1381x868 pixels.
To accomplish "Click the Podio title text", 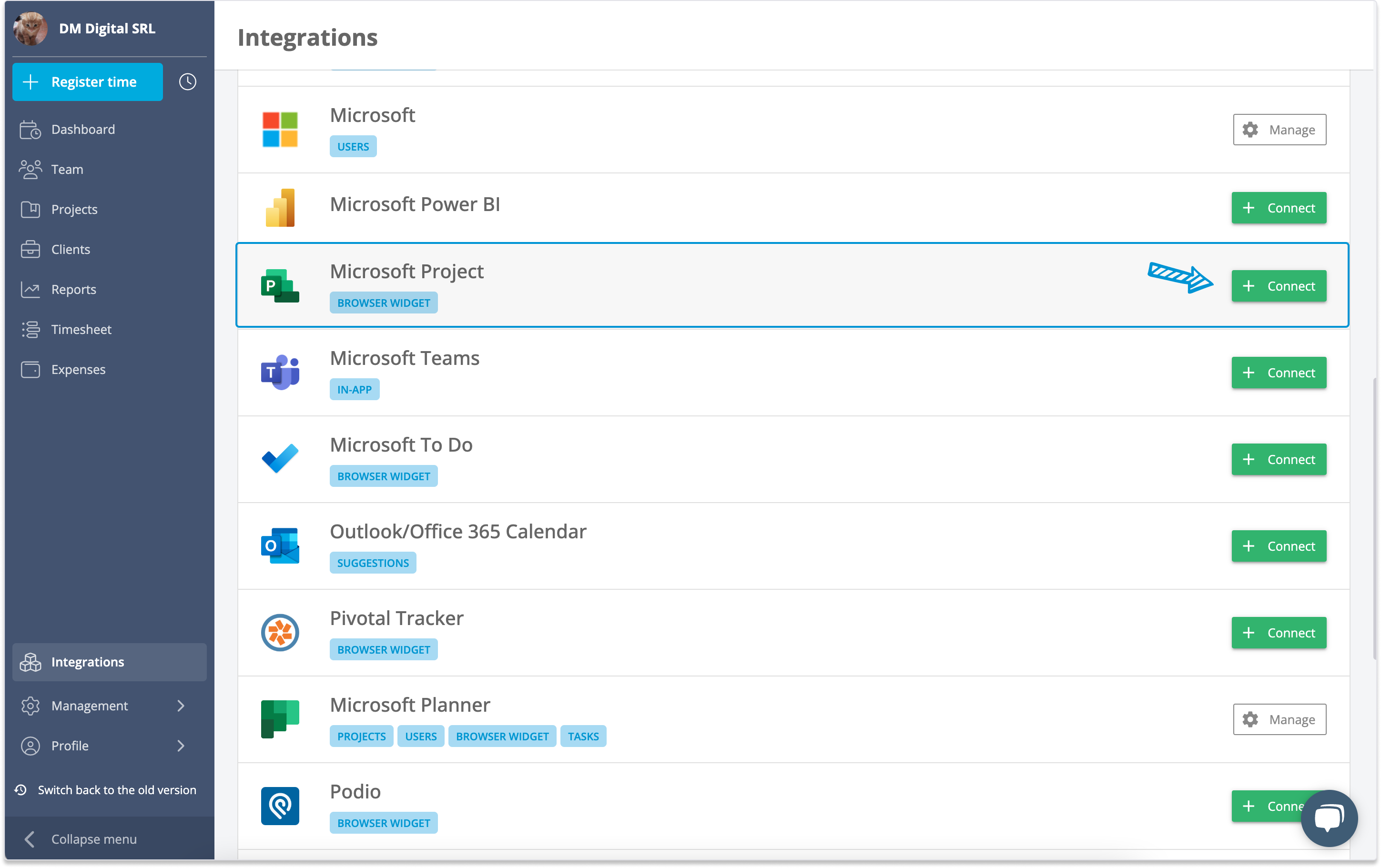I will 355,792.
